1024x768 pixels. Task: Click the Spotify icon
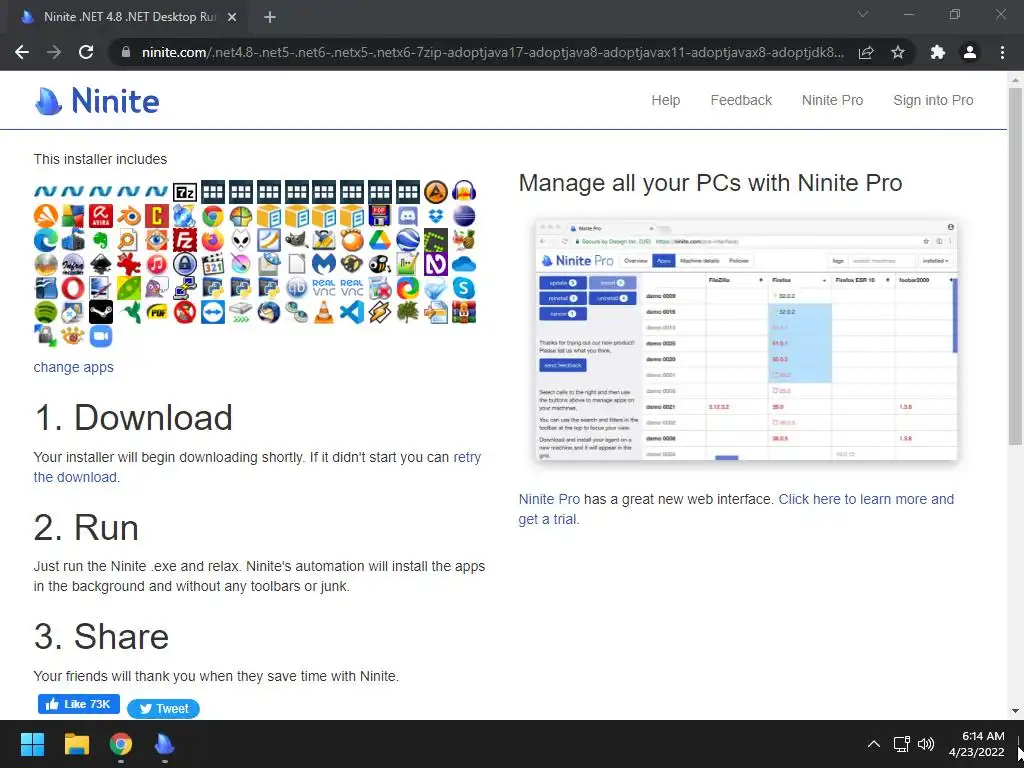point(46,312)
